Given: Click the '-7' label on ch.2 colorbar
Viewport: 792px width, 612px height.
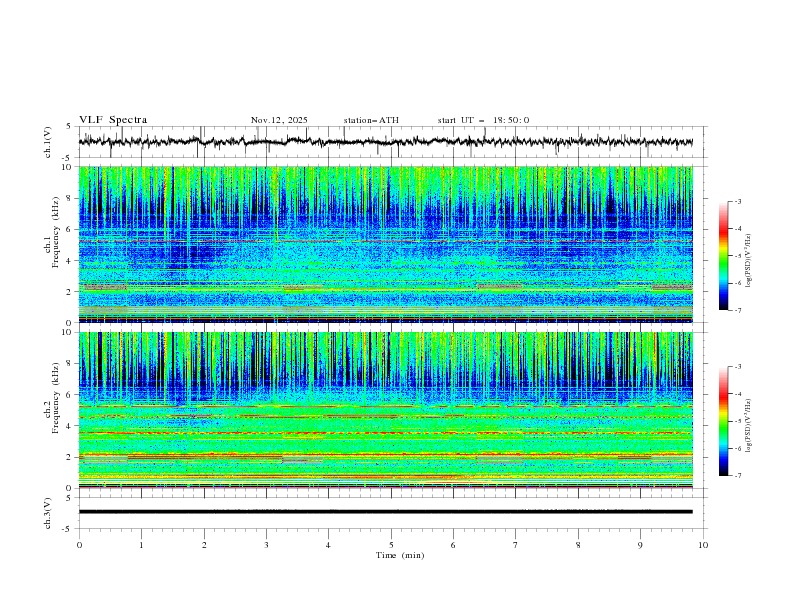Looking at the screenshot, I should (738, 476).
